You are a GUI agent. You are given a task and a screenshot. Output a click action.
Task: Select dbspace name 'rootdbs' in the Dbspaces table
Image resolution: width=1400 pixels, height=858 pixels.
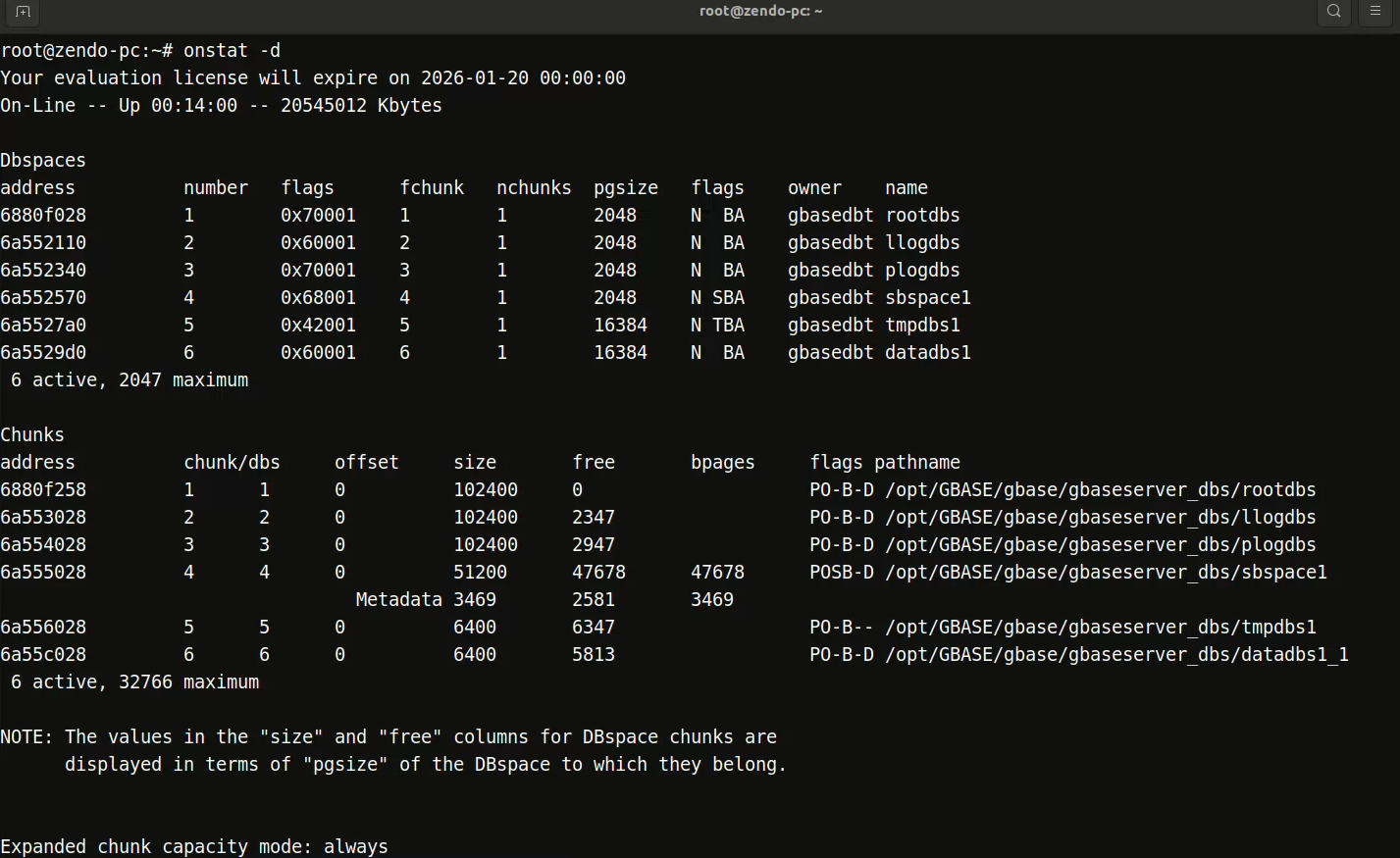(922, 216)
